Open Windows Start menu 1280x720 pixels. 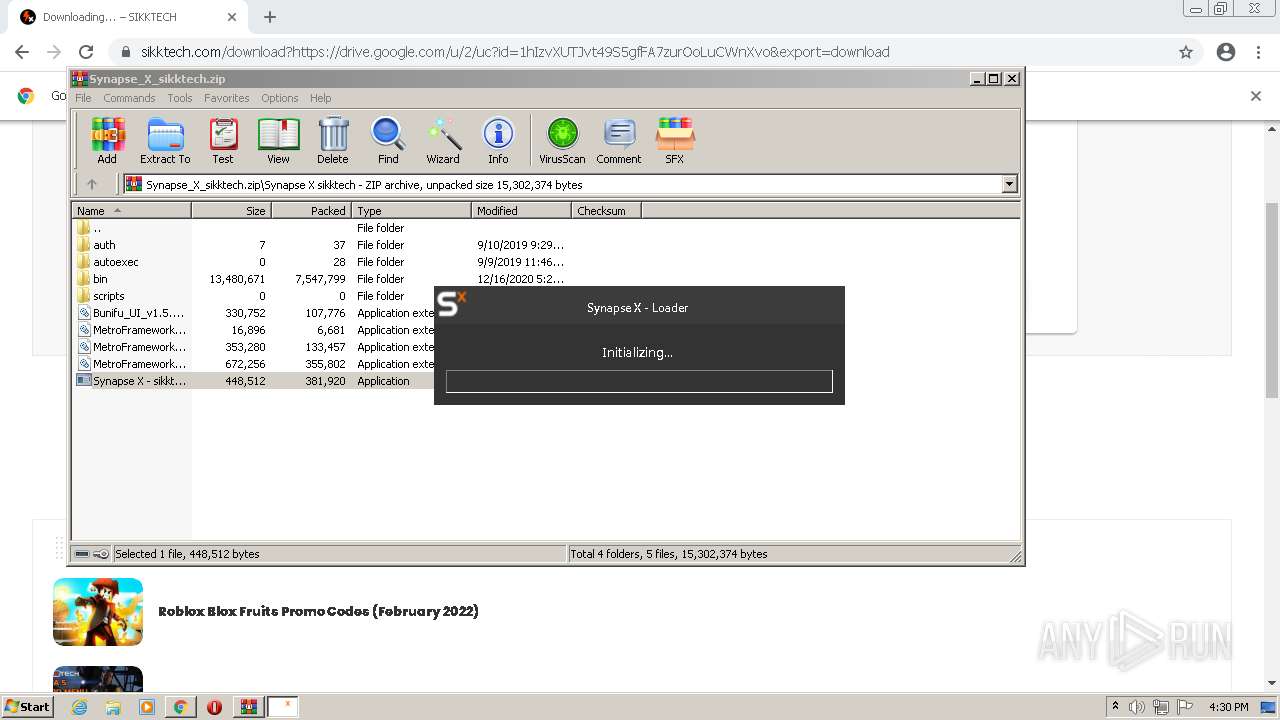[28, 706]
